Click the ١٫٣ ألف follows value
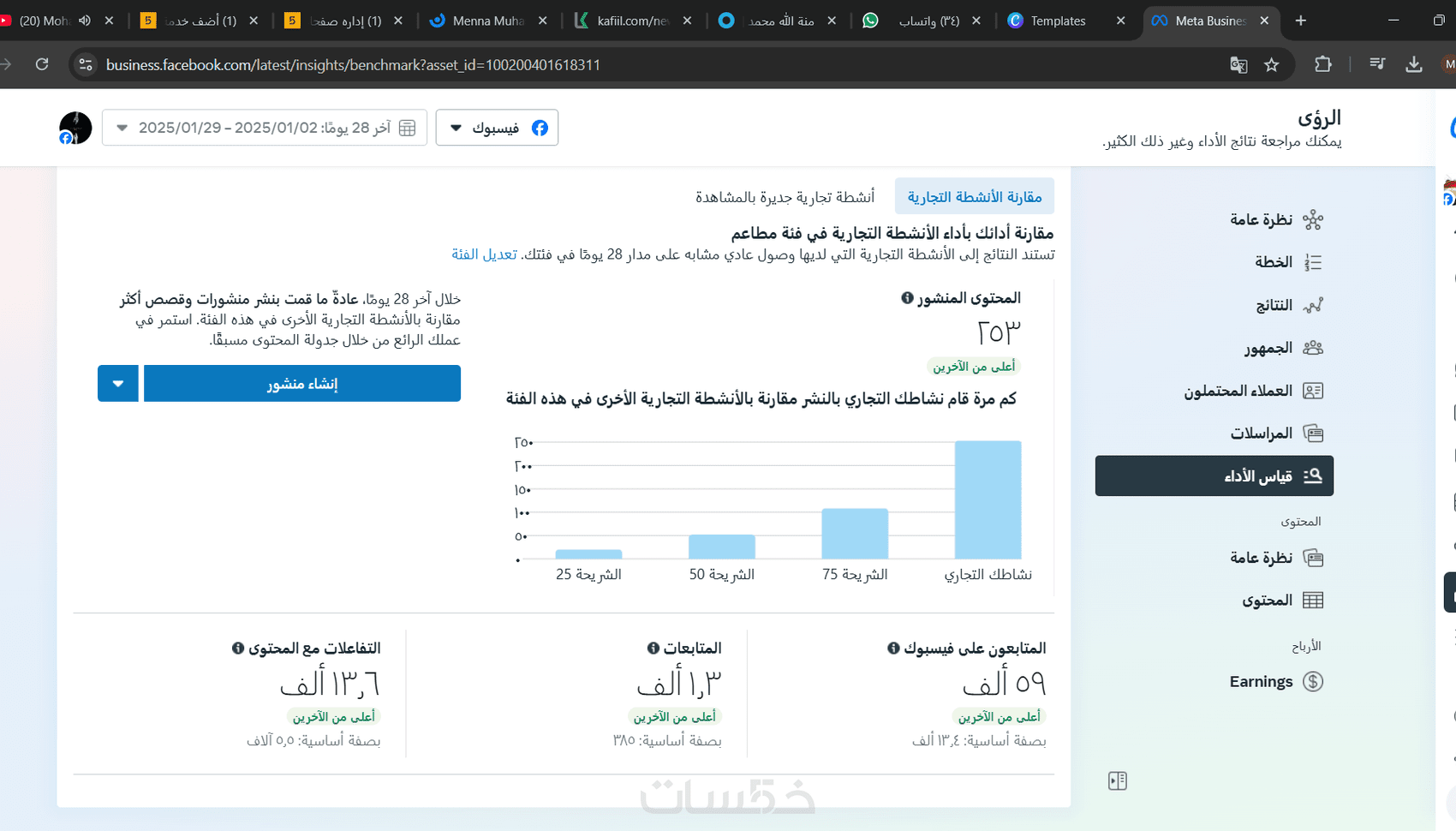The image size is (1456, 831). click(679, 683)
